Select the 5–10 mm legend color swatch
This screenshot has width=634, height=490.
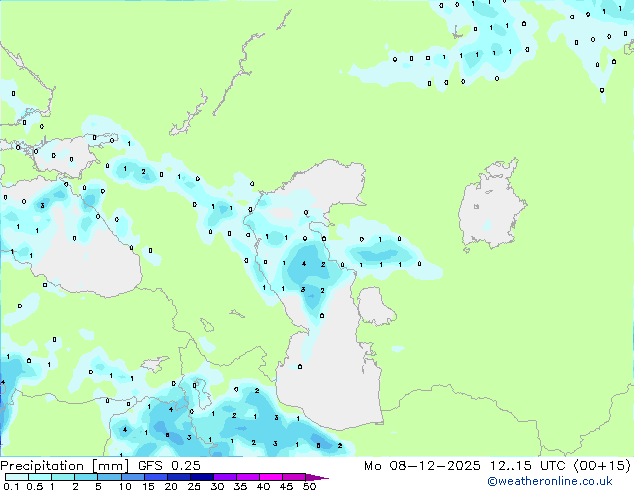(109, 477)
